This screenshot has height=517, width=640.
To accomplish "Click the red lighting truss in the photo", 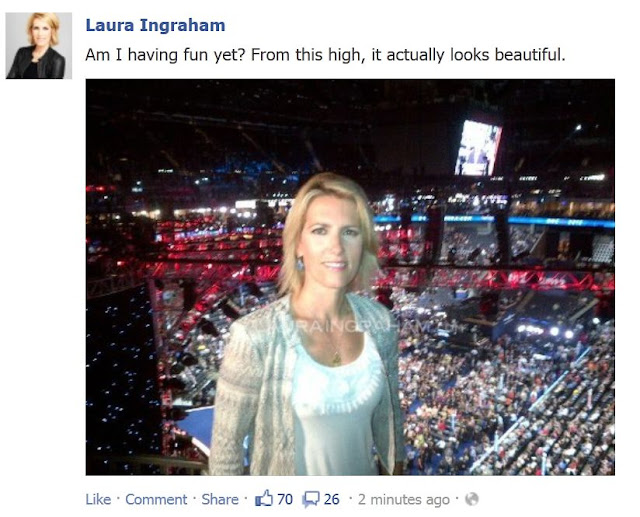I will (490, 278).
